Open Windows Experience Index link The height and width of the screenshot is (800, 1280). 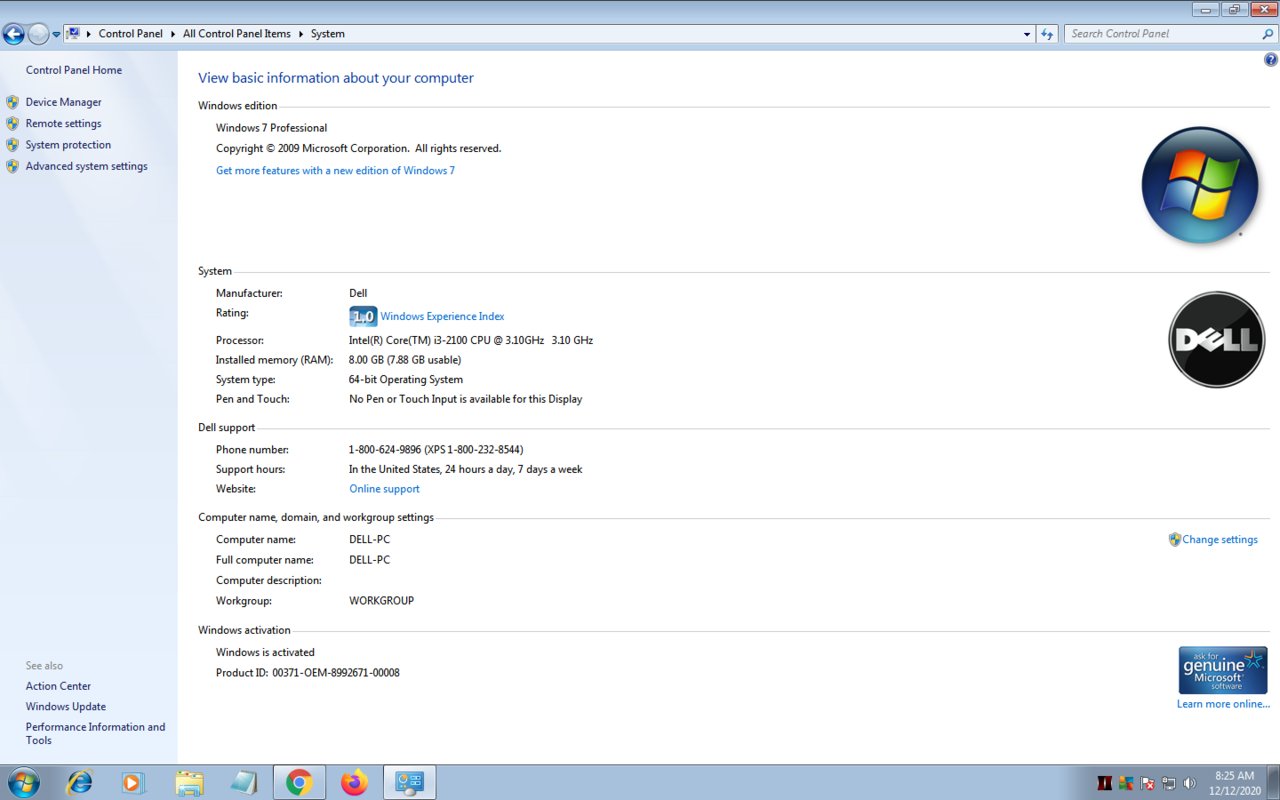pyautogui.click(x=442, y=317)
